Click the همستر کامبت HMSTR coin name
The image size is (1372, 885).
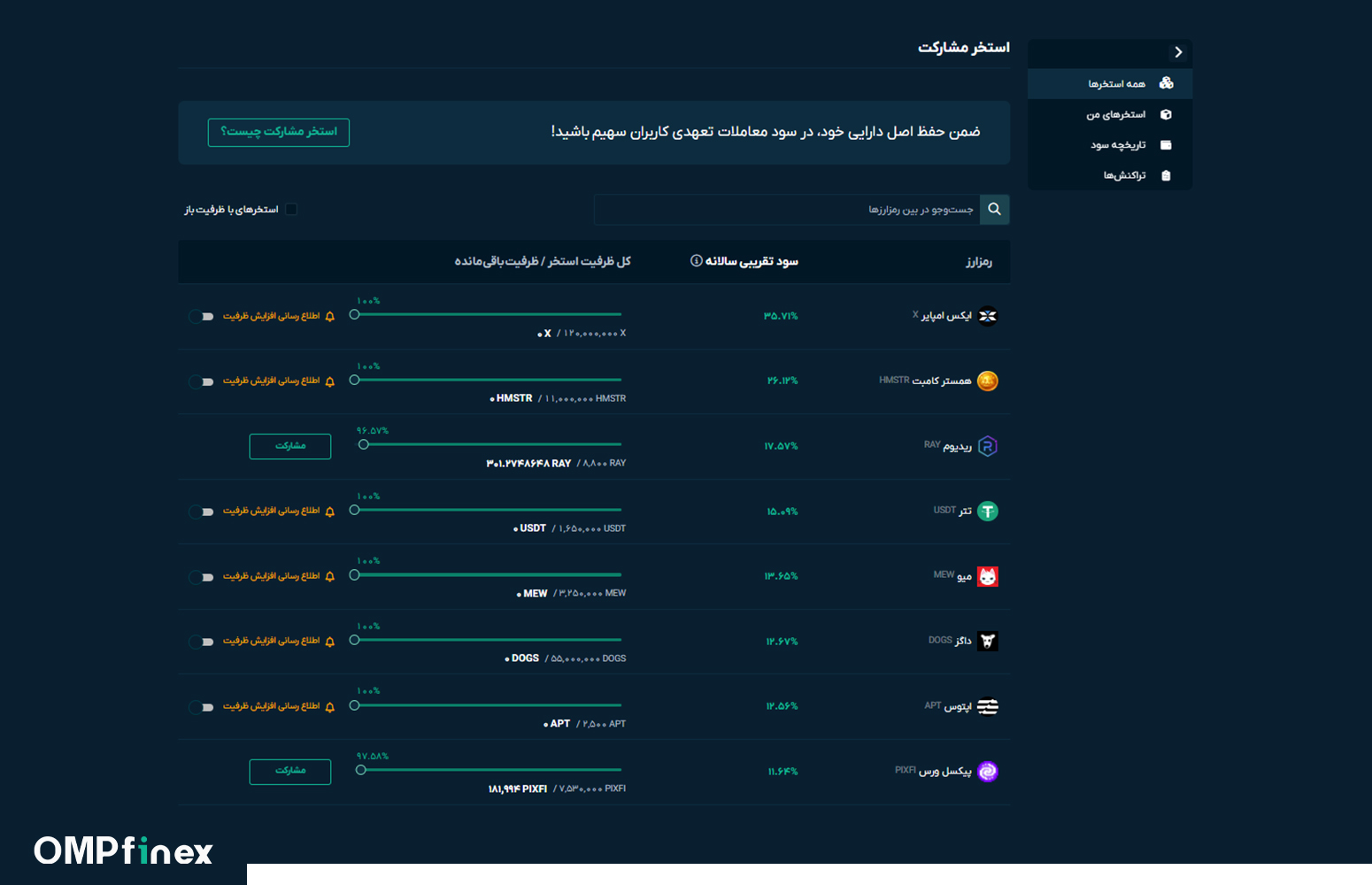pyautogui.click(x=925, y=381)
